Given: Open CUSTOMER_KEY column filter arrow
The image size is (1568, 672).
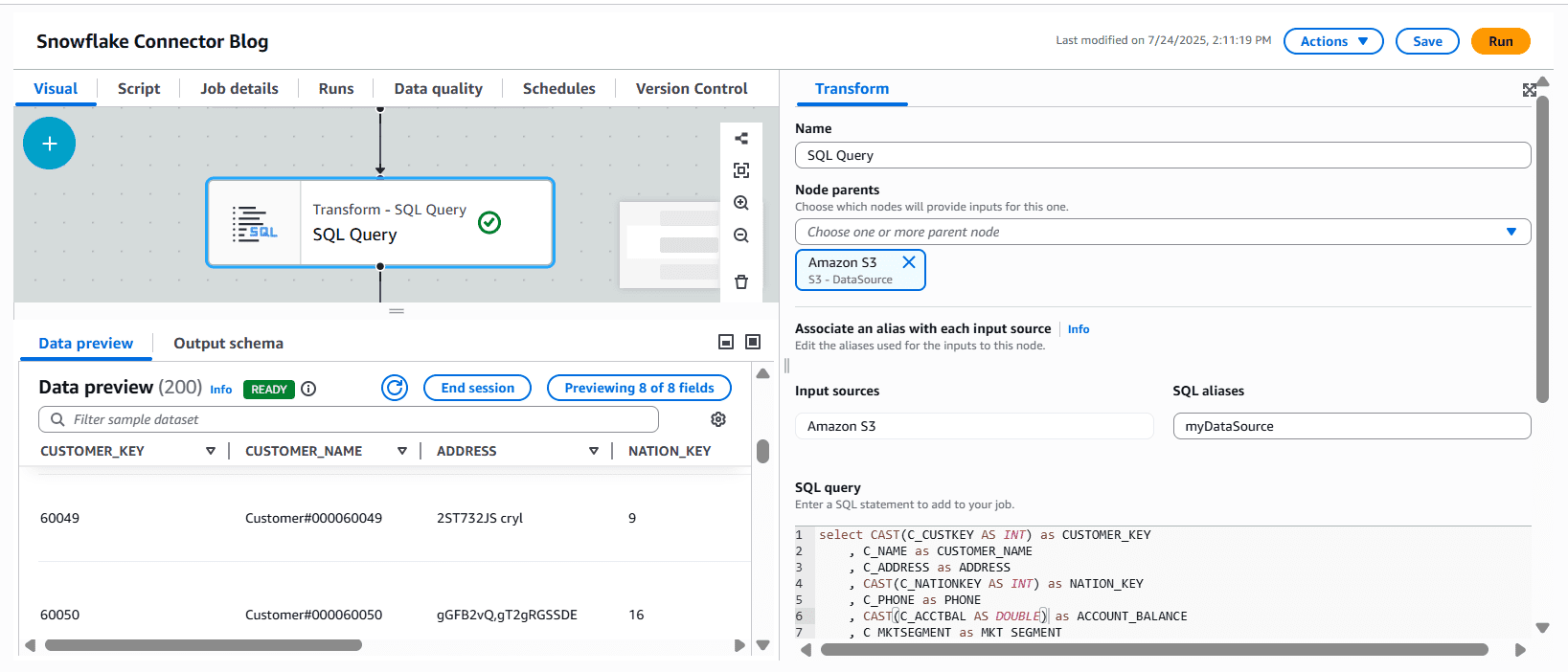Looking at the screenshot, I should [x=211, y=451].
